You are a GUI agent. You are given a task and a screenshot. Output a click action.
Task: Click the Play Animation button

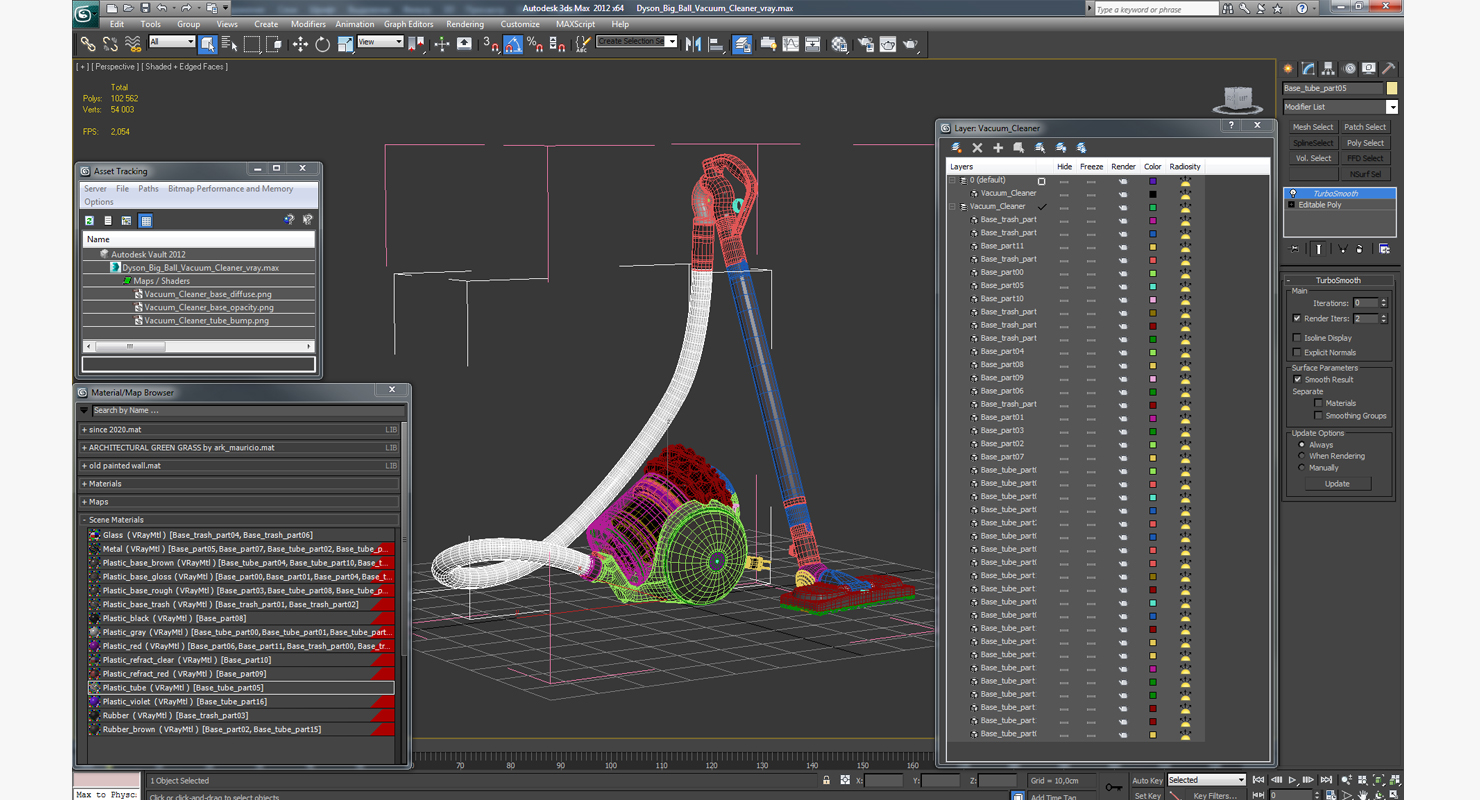[x=1293, y=780]
